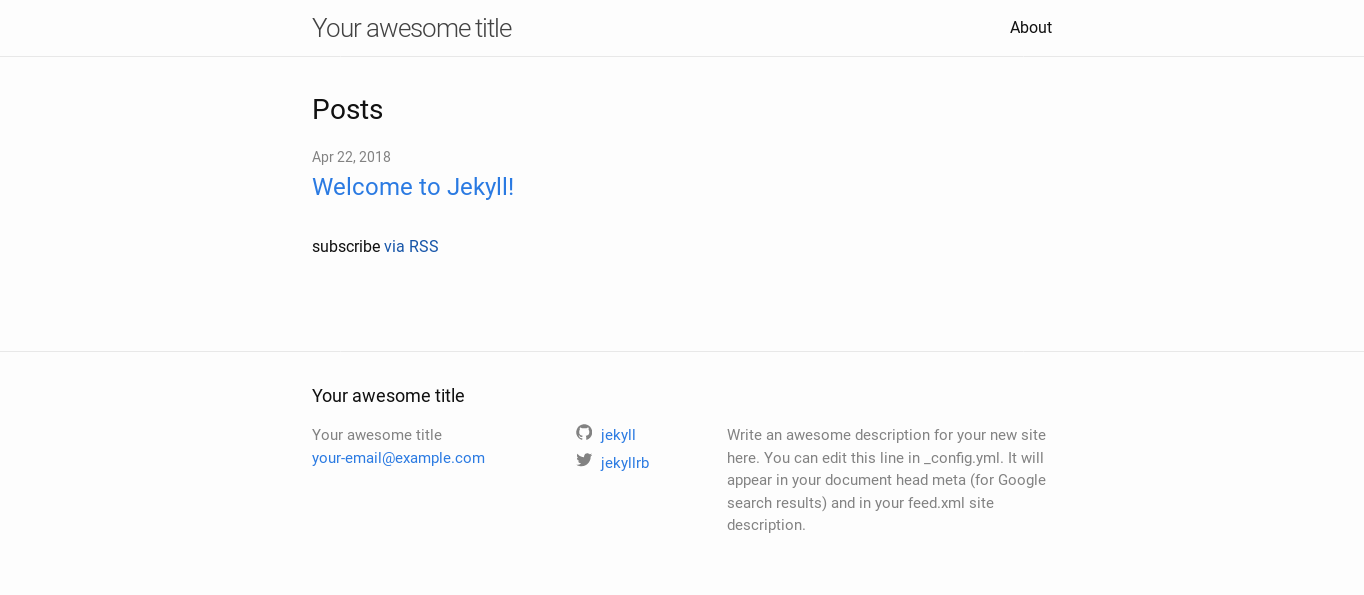
Task: Click the site description paragraph in footer
Action: pos(886,480)
